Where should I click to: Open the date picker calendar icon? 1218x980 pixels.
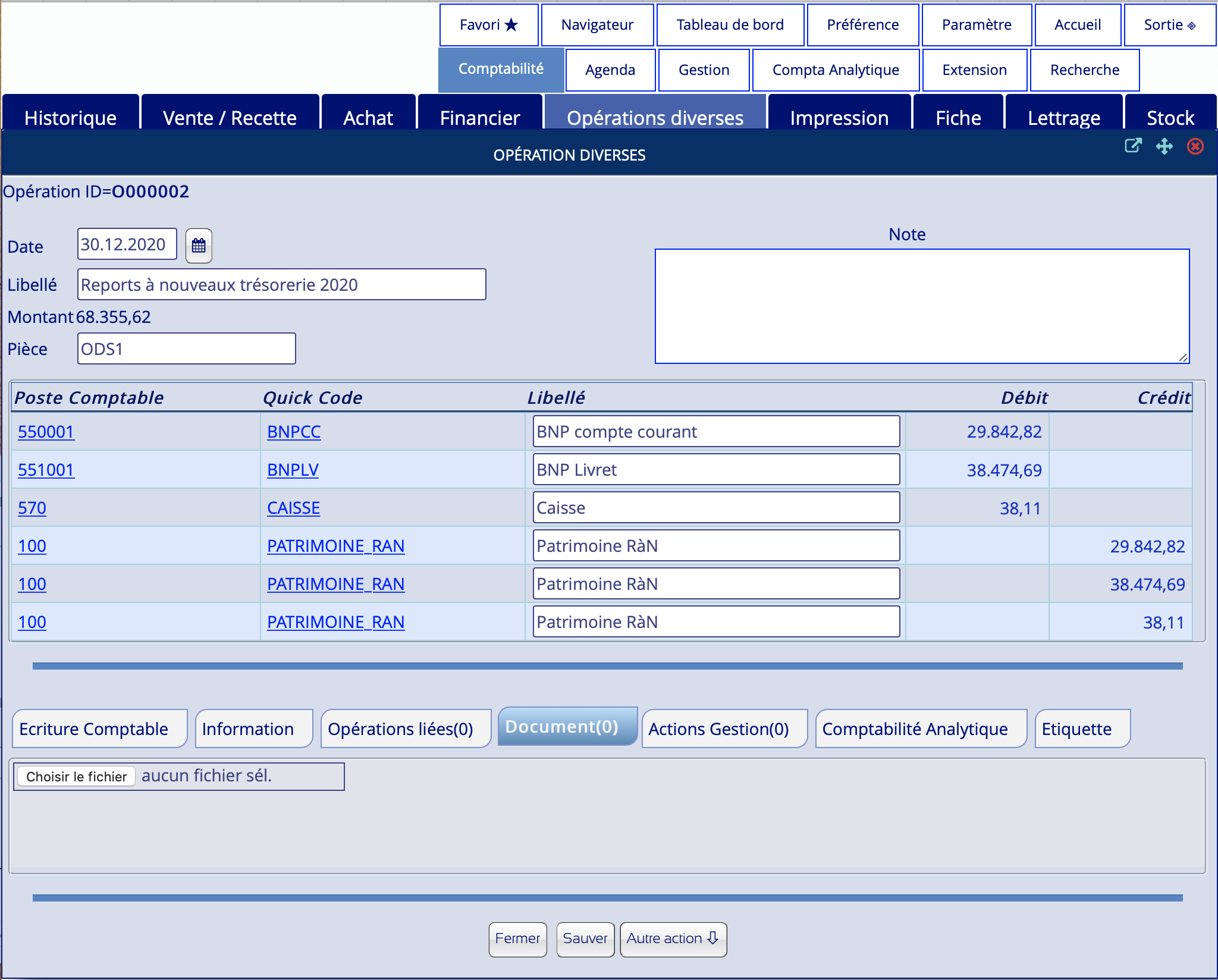point(199,246)
